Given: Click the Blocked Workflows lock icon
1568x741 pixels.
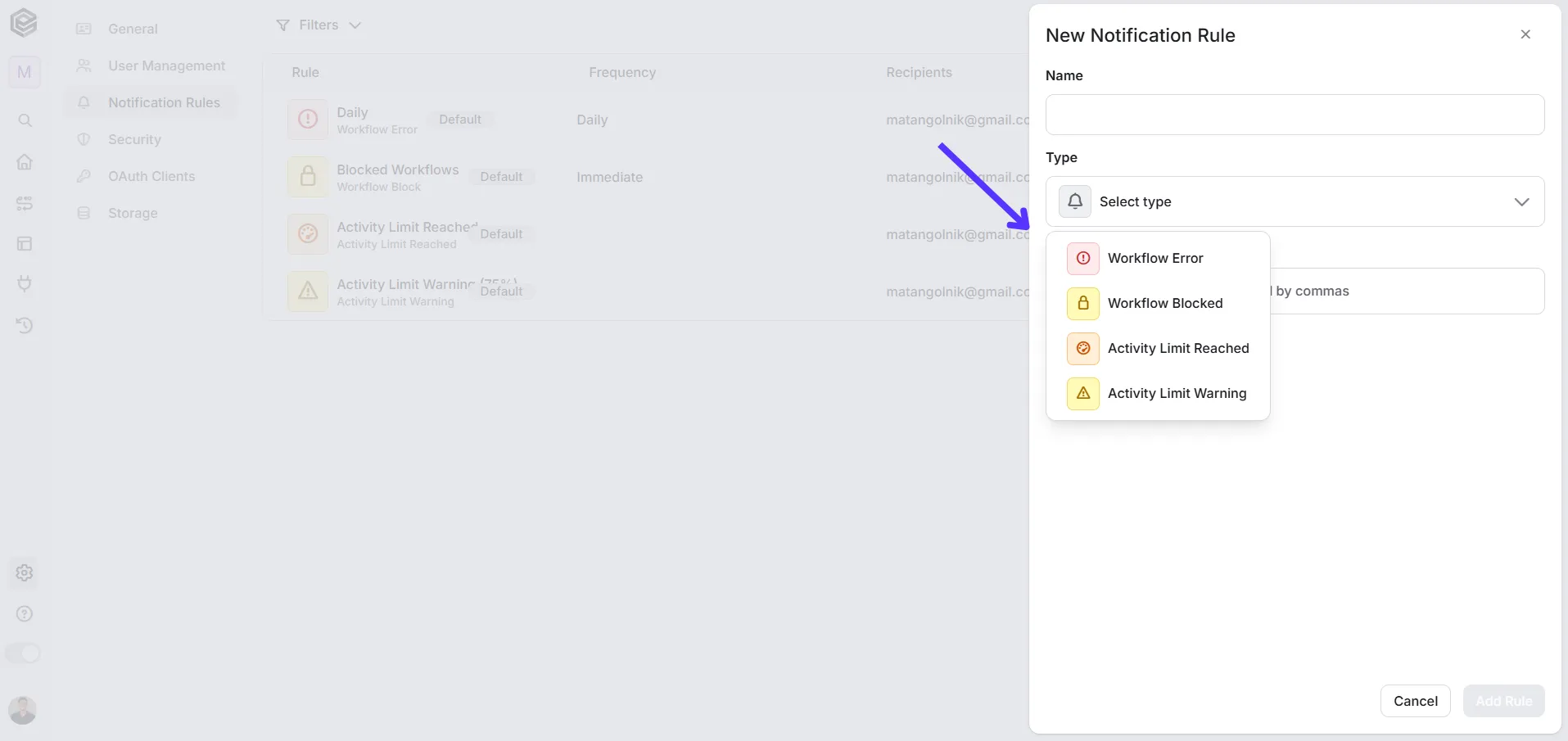Looking at the screenshot, I should [308, 177].
